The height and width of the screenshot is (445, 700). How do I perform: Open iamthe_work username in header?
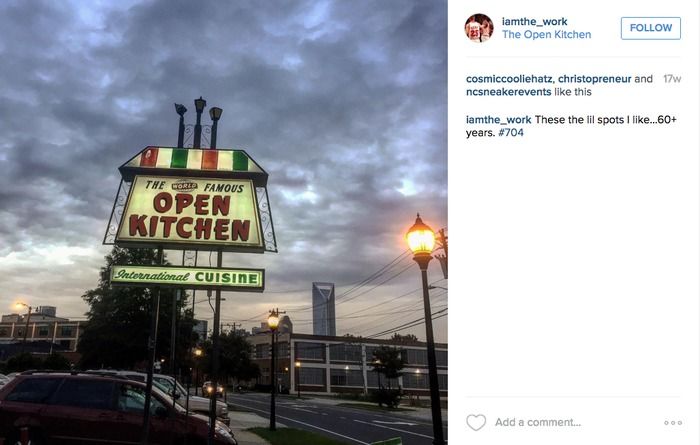tap(534, 21)
